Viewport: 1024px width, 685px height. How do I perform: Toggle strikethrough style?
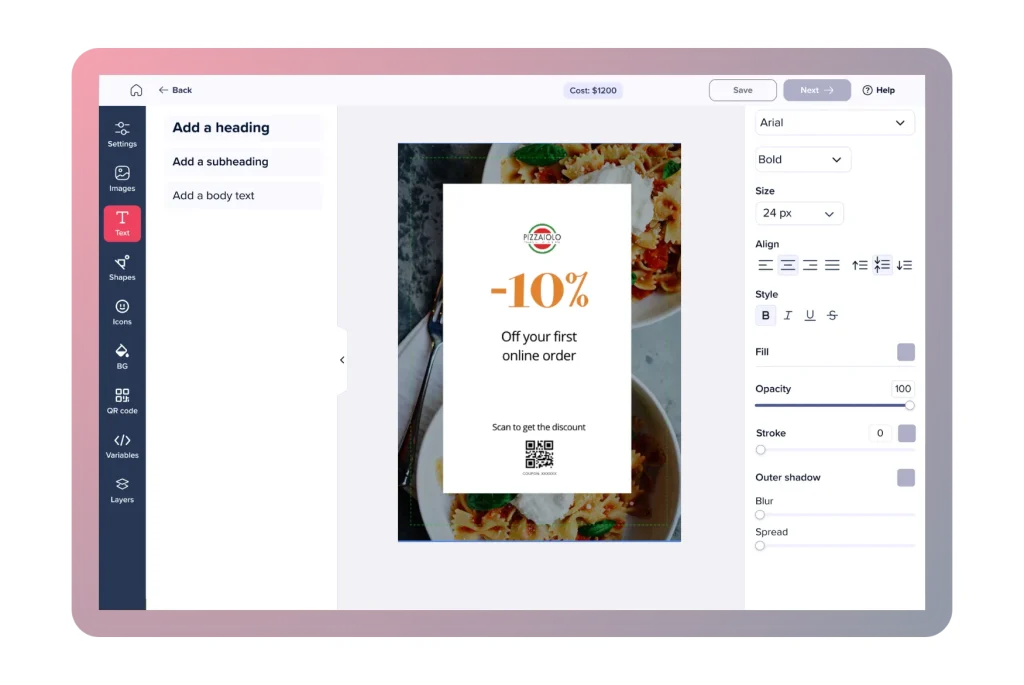[832, 315]
